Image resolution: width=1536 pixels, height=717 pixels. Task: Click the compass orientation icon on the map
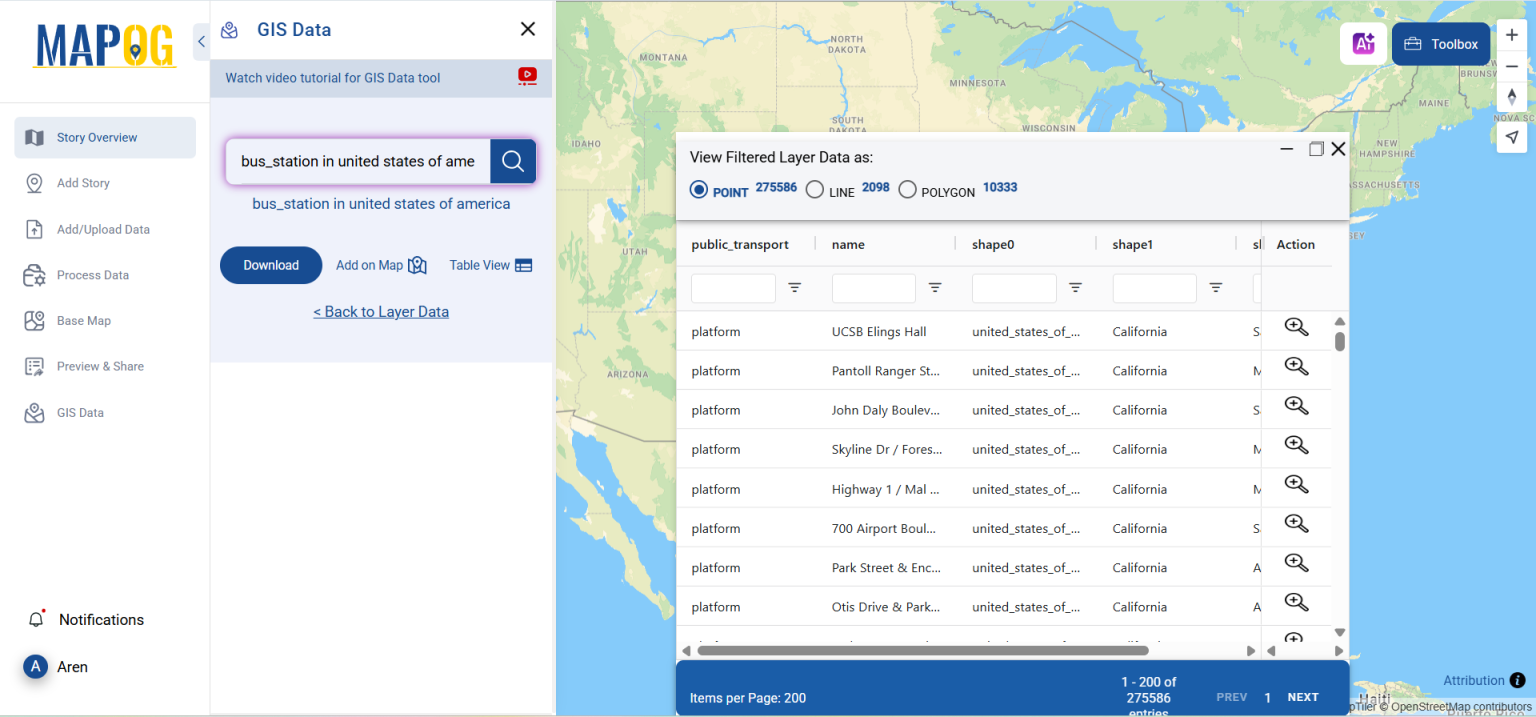click(x=1512, y=97)
